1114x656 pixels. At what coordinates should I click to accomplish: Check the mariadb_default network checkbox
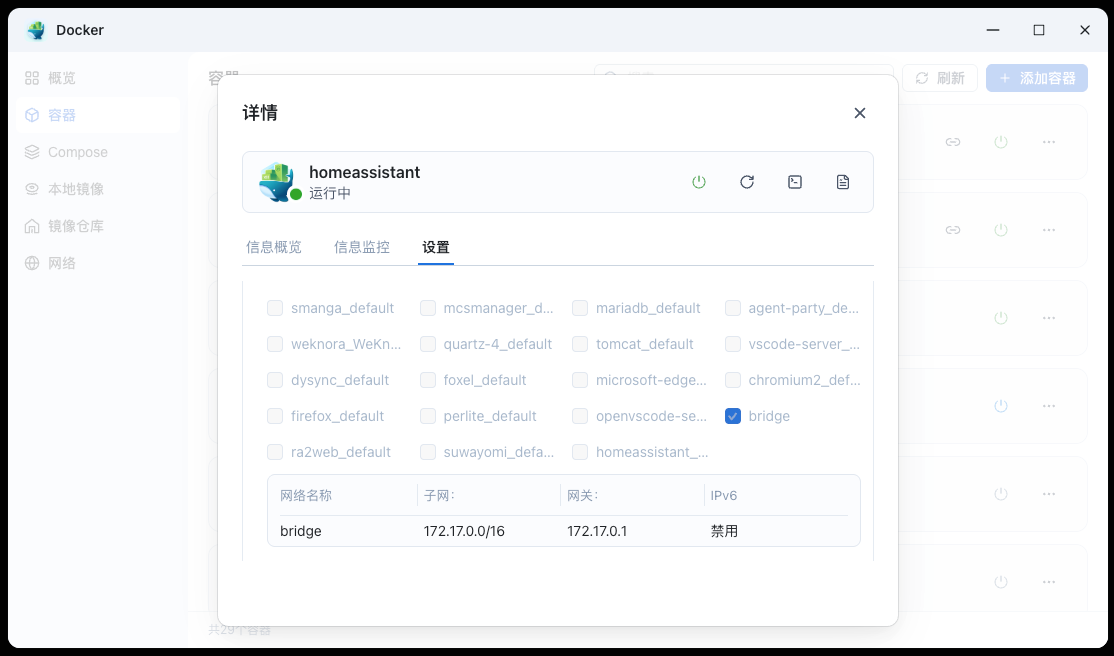pyautogui.click(x=580, y=308)
